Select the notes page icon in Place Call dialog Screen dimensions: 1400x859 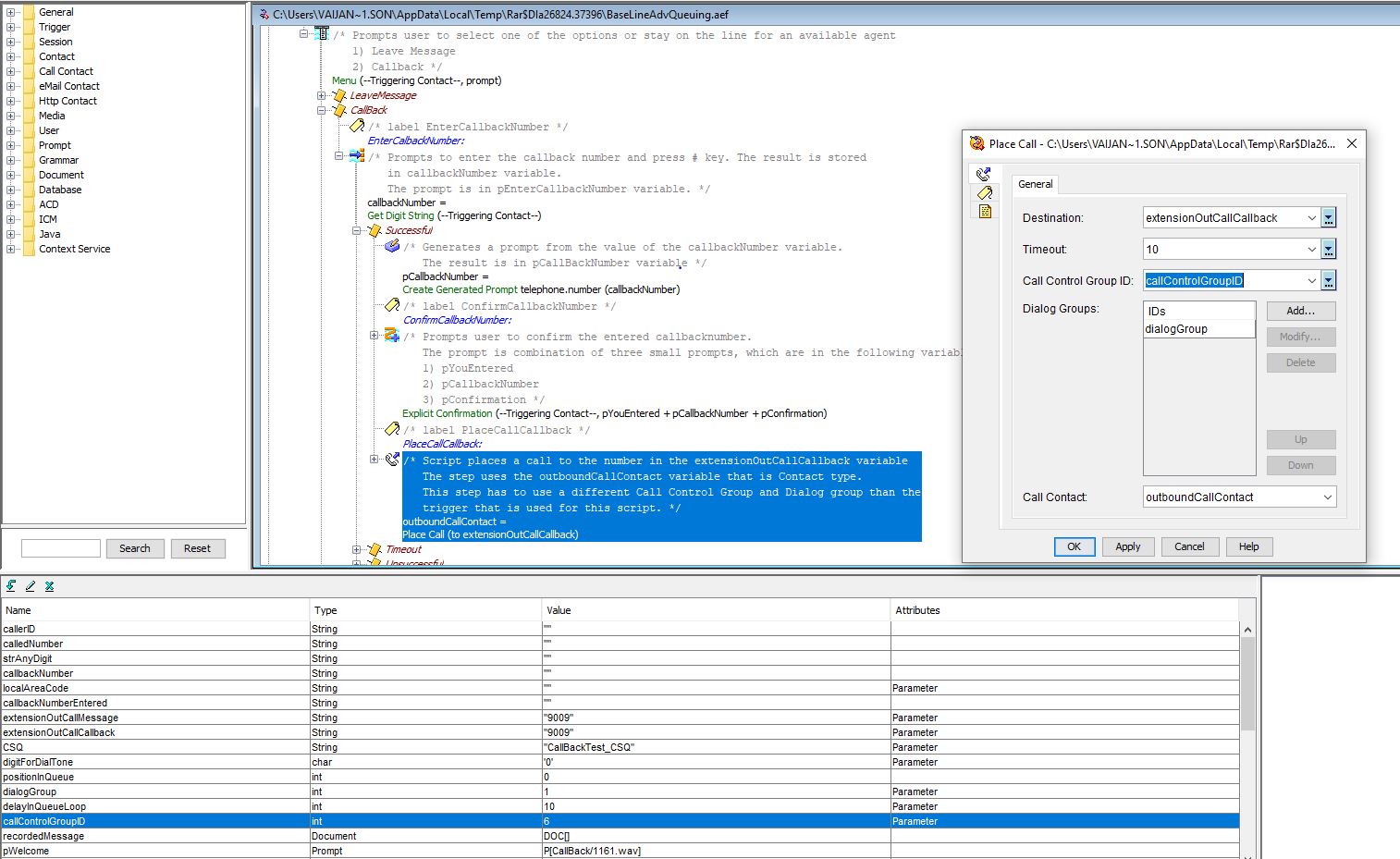click(985, 211)
